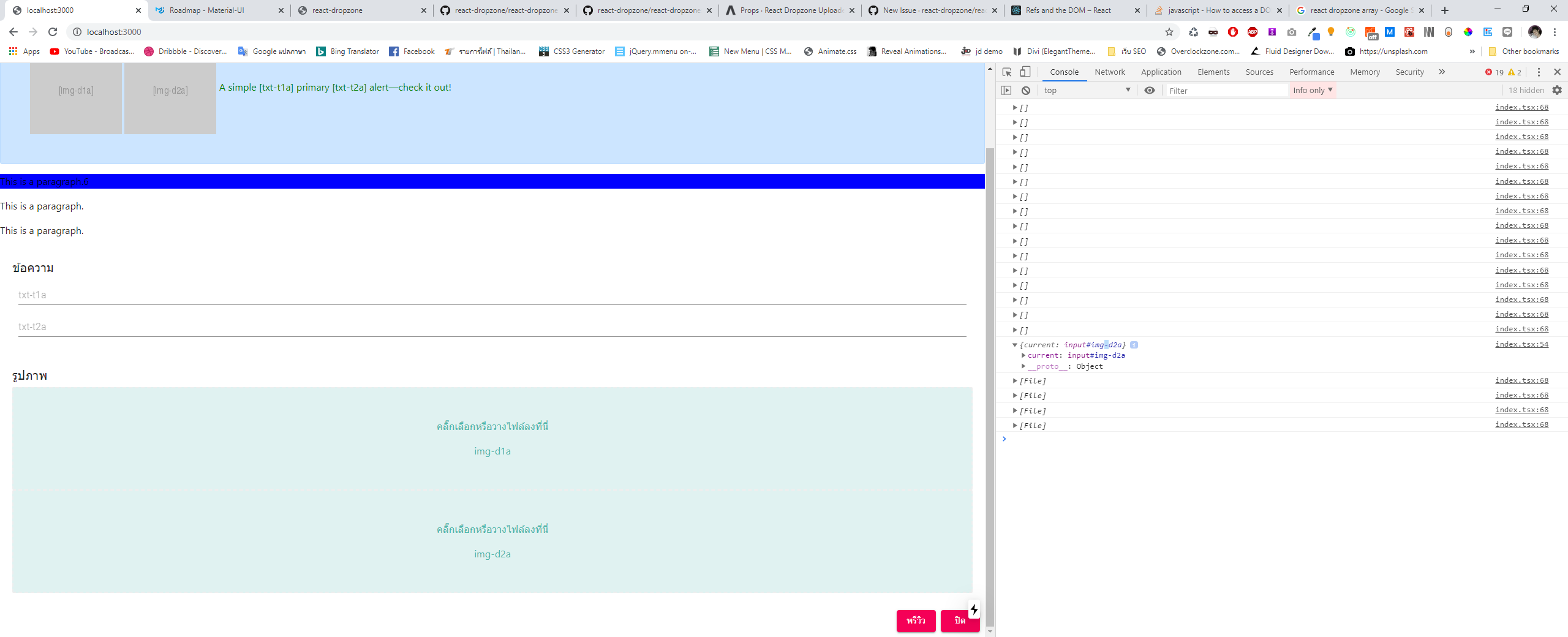Viewport: 1568px width, 637px height.
Task: Click the pink พรีวิว button
Action: (916, 620)
